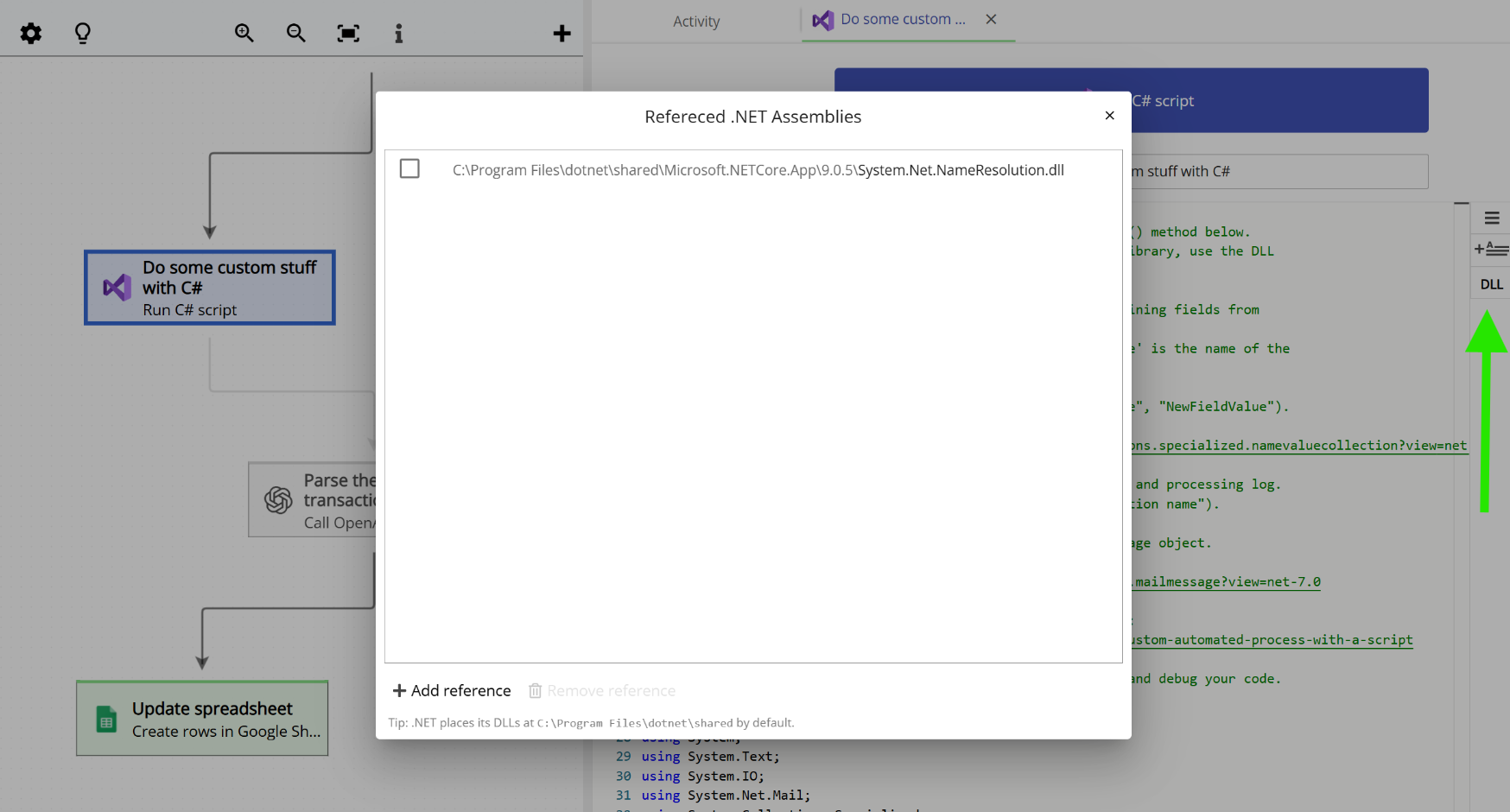Fit the workflow to the screen
Screen dimensions: 1510x812
[347, 33]
